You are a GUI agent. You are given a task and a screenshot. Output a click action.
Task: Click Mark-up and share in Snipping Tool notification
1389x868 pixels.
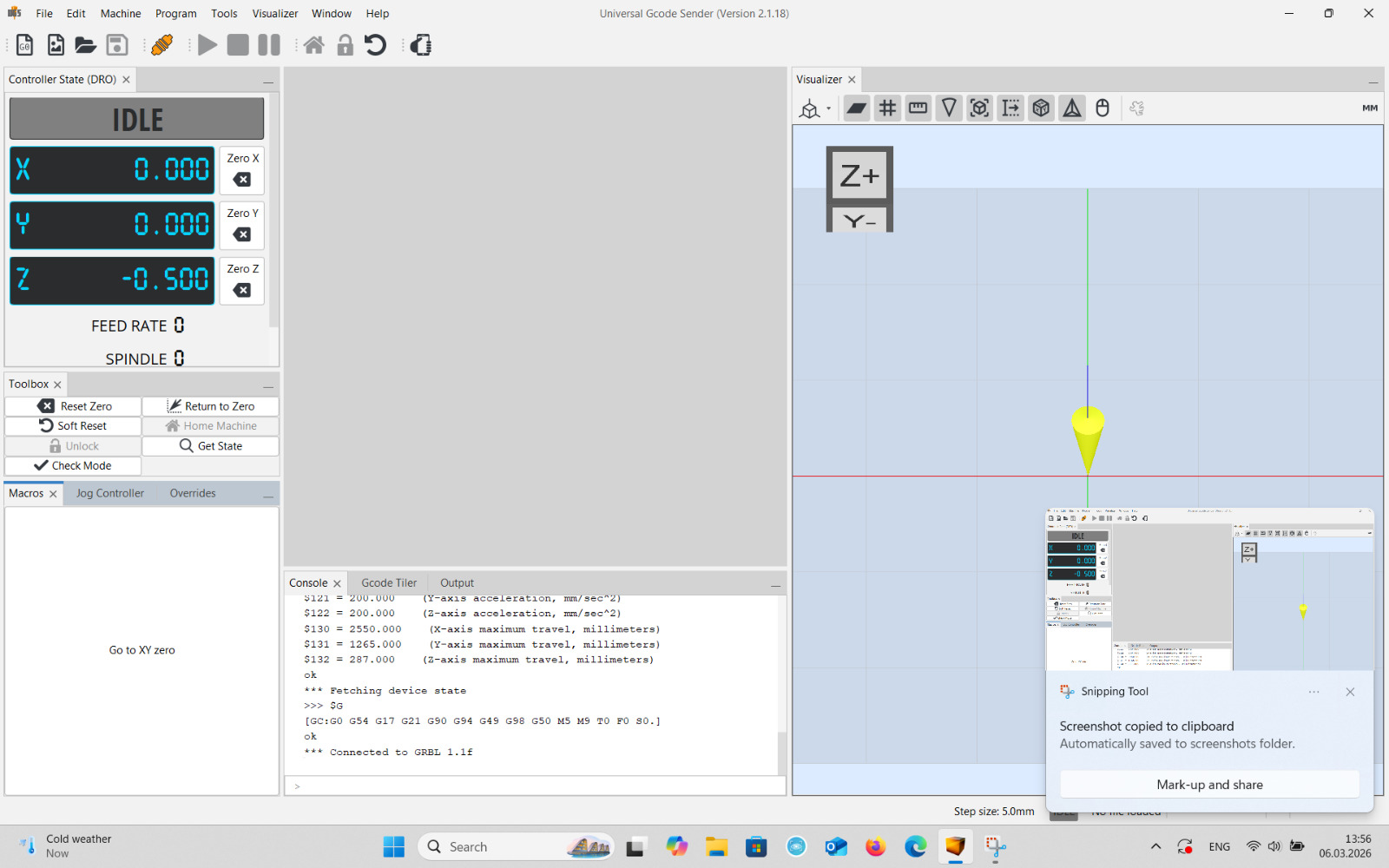tap(1209, 785)
